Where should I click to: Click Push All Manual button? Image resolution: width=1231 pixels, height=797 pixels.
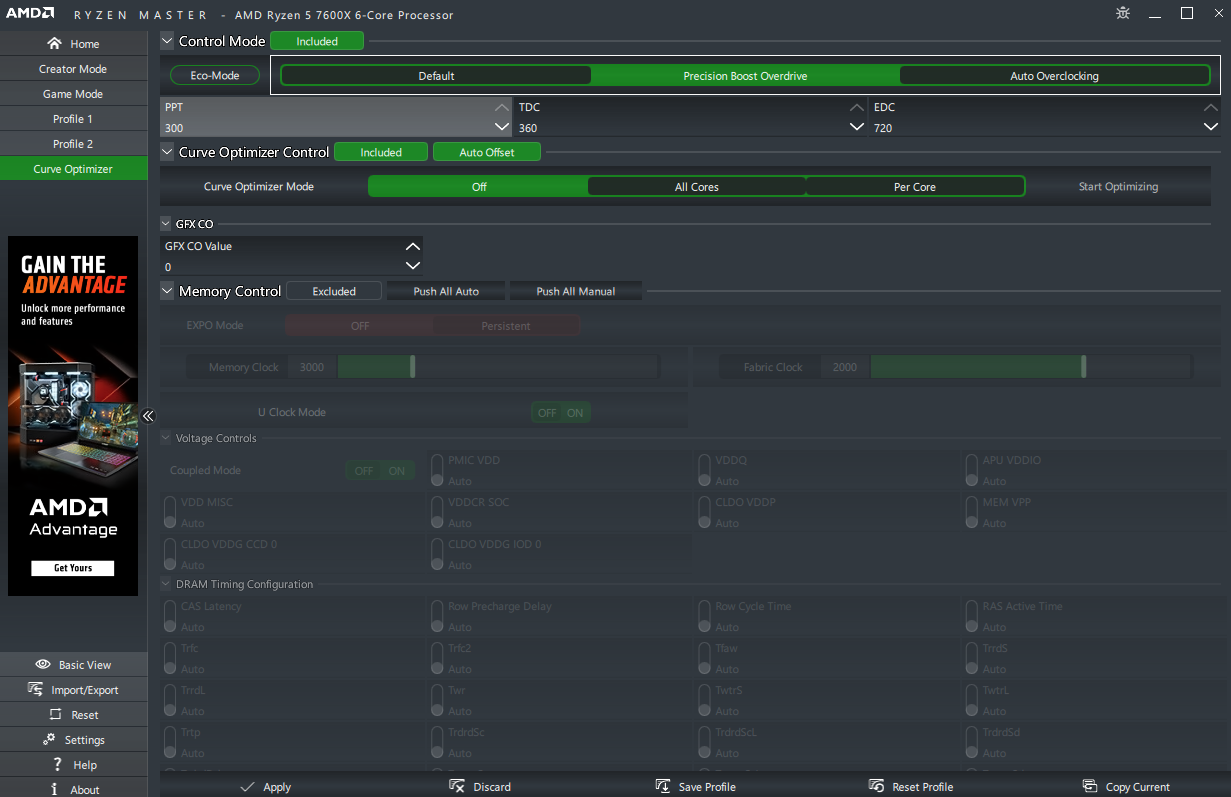pos(576,291)
